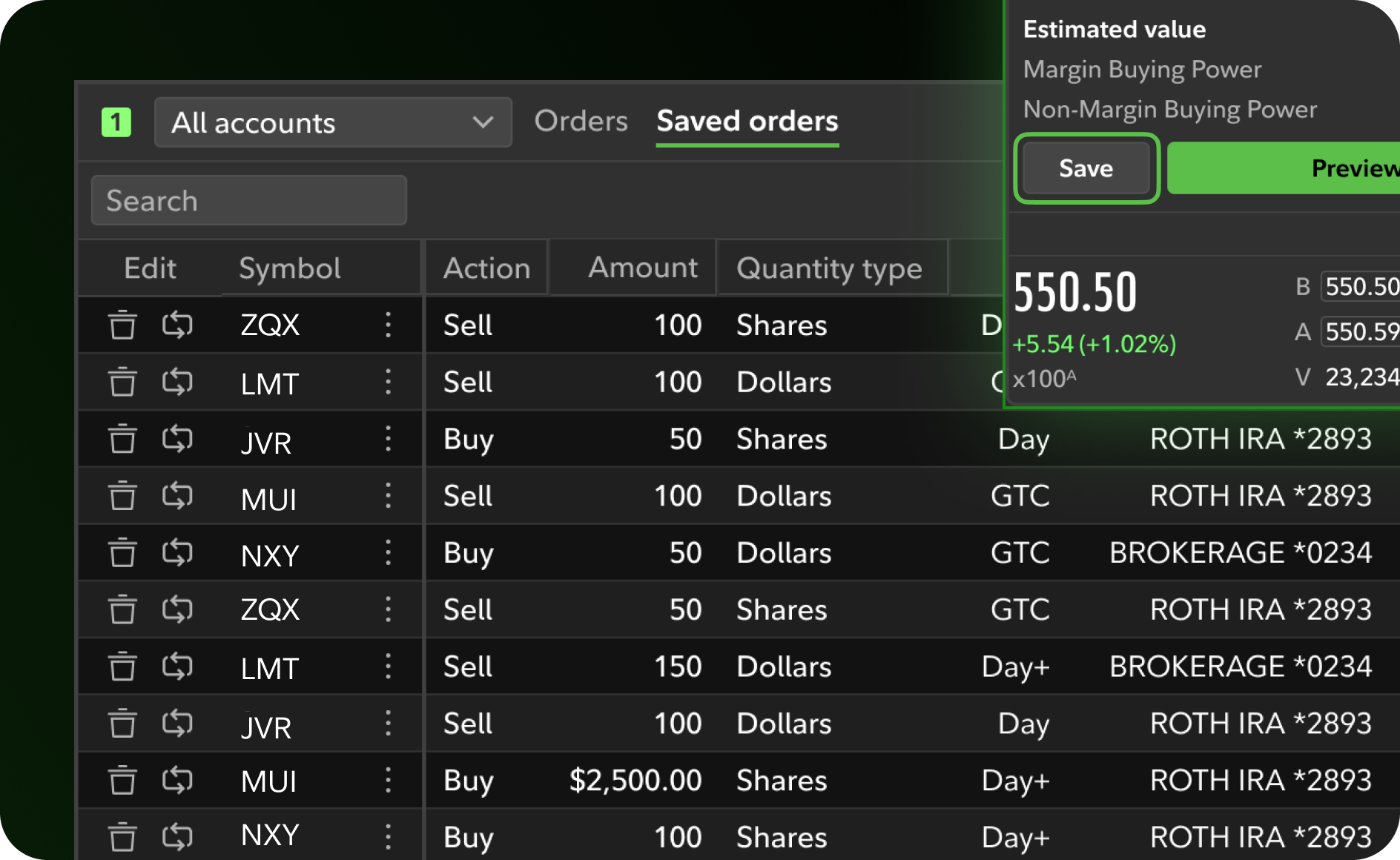The width and height of the screenshot is (1400, 860).
Task: Click the green number 1 badge
Action: tap(116, 122)
